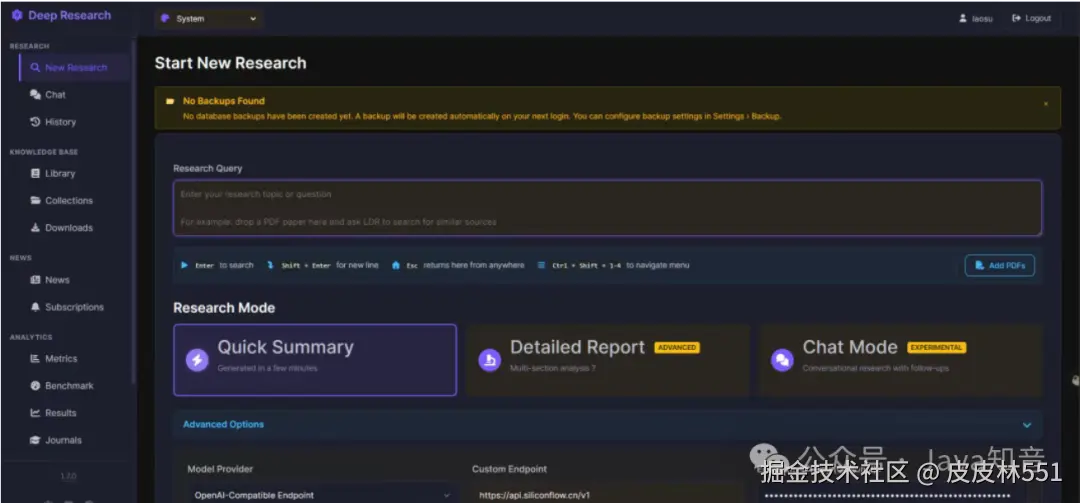
Task: Click the home icon before Esc hint
Action: coord(395,265)
